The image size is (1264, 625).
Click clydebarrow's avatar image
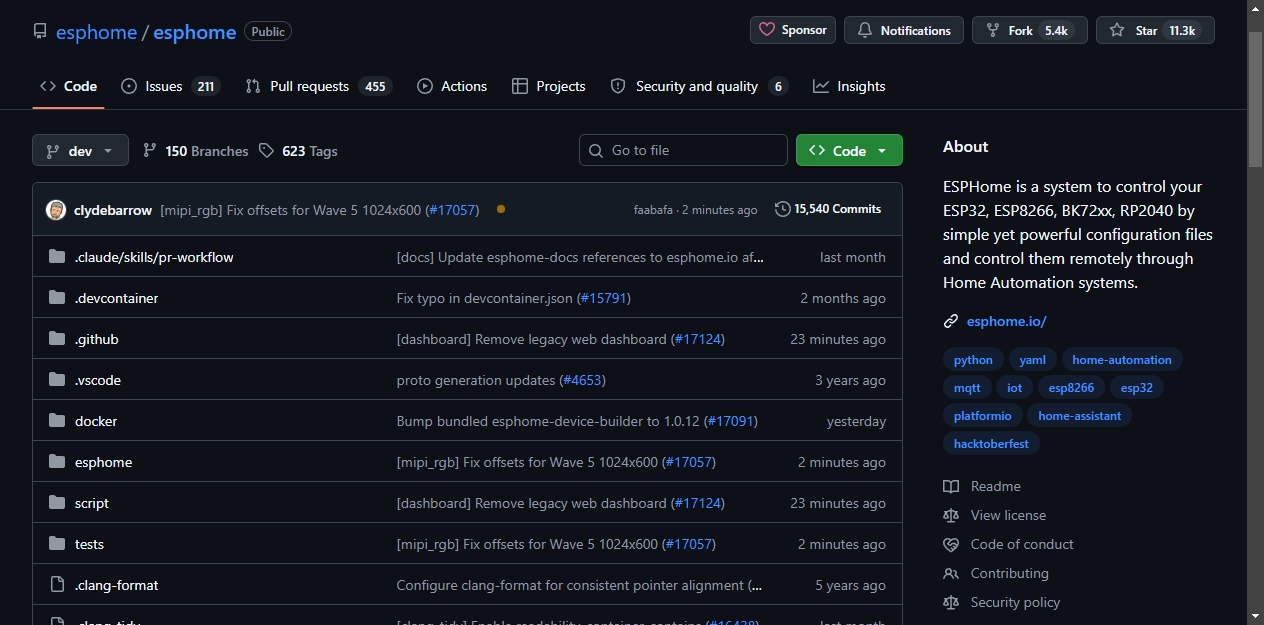point(56,210)
